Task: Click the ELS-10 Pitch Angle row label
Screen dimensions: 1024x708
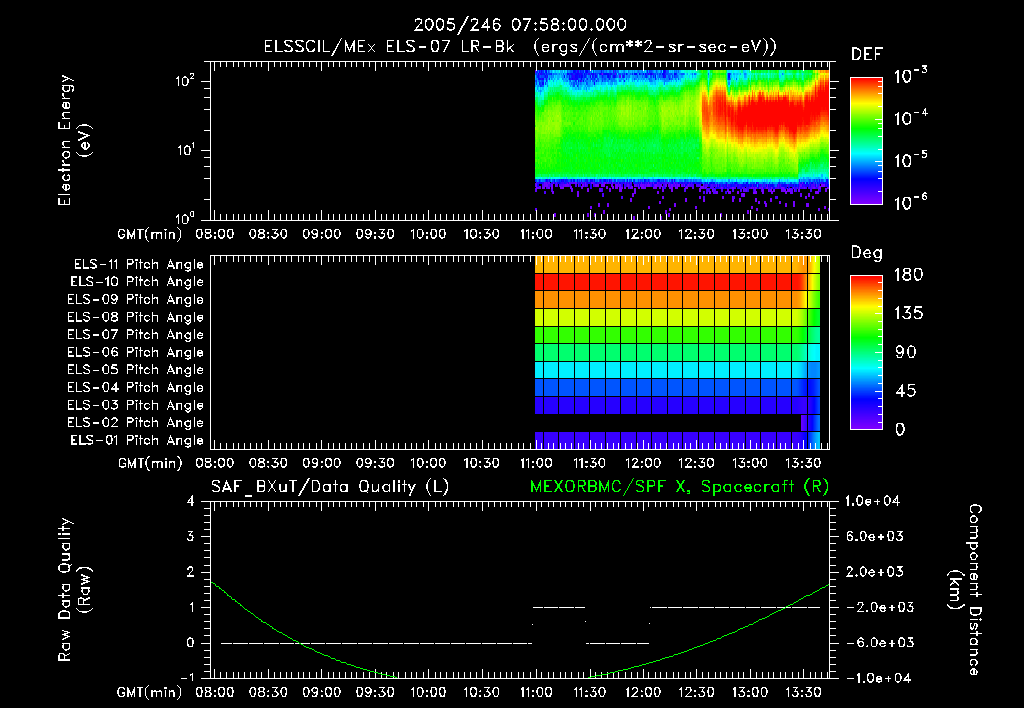Action: pyautogui.click(x=137, y=282)
